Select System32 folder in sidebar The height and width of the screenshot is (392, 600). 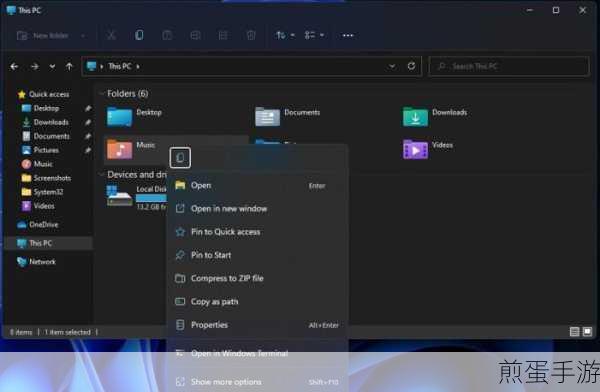coord(48,192)
